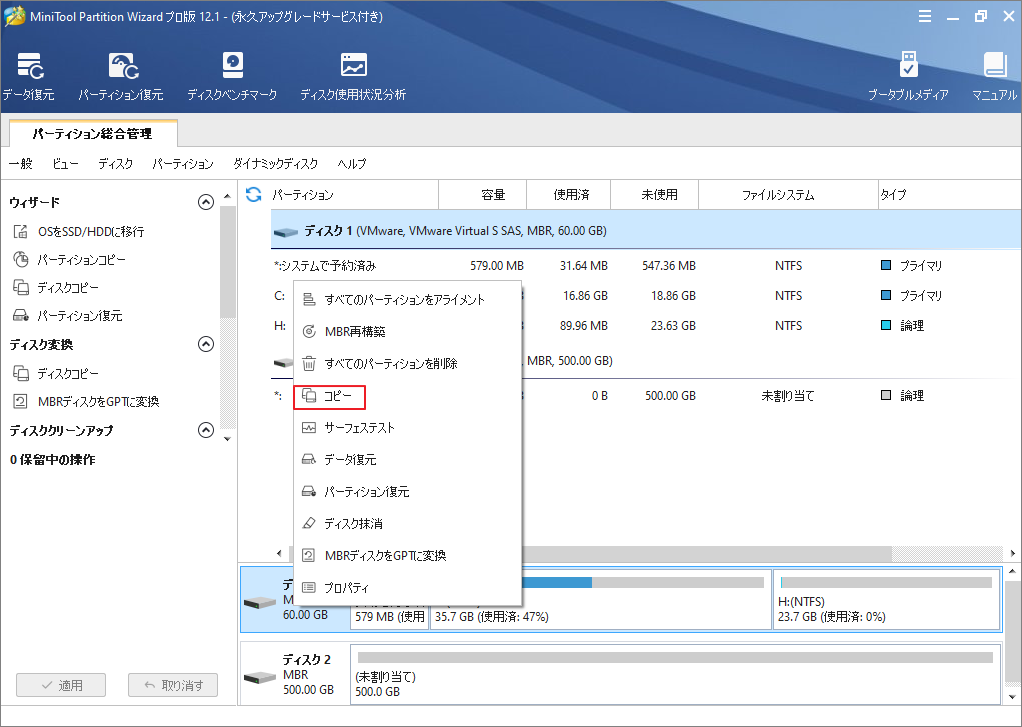Select the (未割り当て) 500.0 GB block
This screenshot has height=727, width=1022.
(675, 674)
